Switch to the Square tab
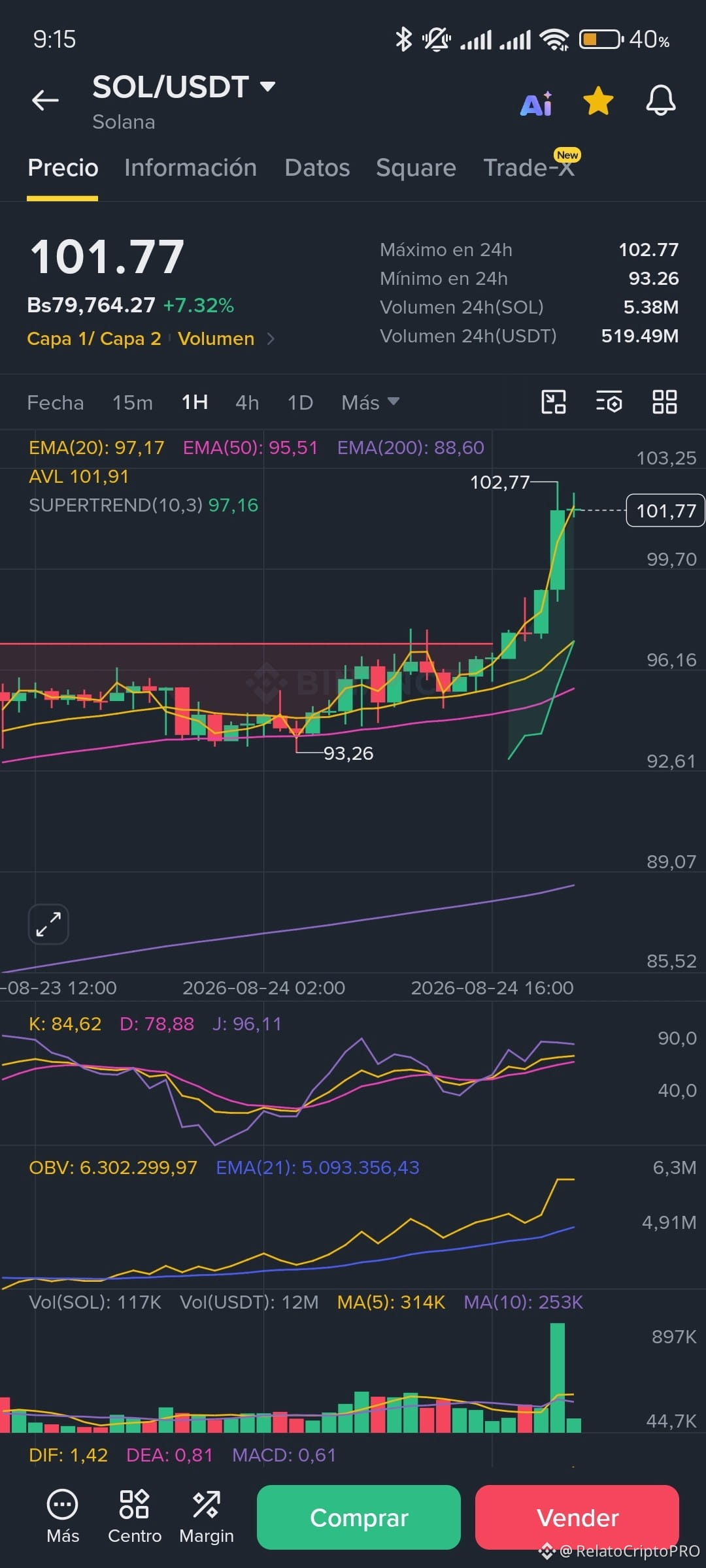 pyautogui.click(x=416, y=168)
